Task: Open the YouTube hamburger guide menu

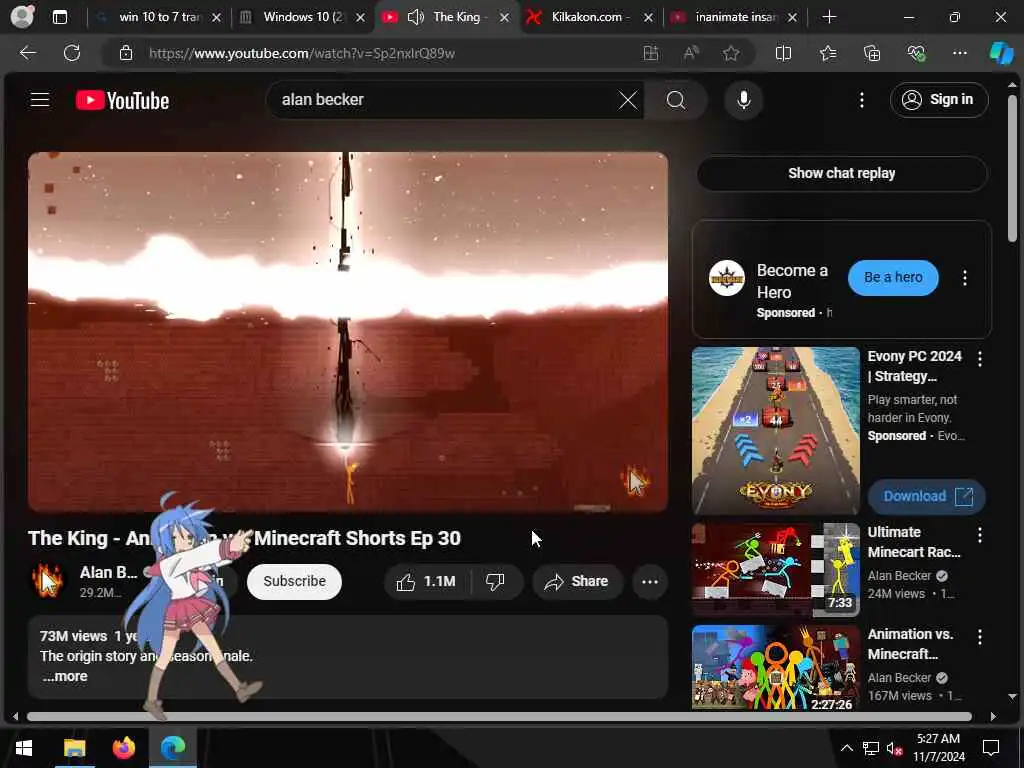Action: coord(40,100)
